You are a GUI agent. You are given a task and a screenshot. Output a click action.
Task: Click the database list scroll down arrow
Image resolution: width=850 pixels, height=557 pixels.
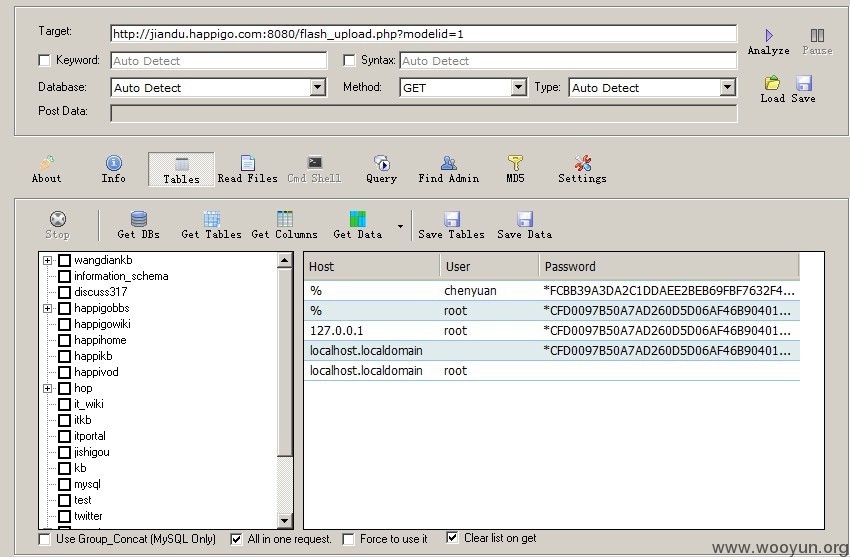(x=285, y=521)
